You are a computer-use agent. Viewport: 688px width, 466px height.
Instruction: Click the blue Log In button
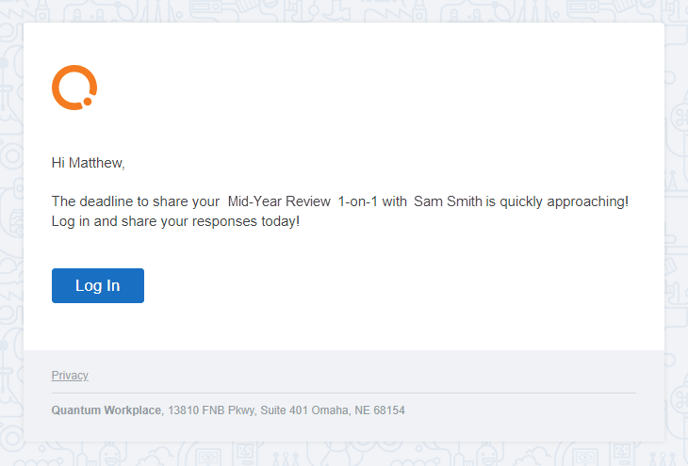click(98, 286)
